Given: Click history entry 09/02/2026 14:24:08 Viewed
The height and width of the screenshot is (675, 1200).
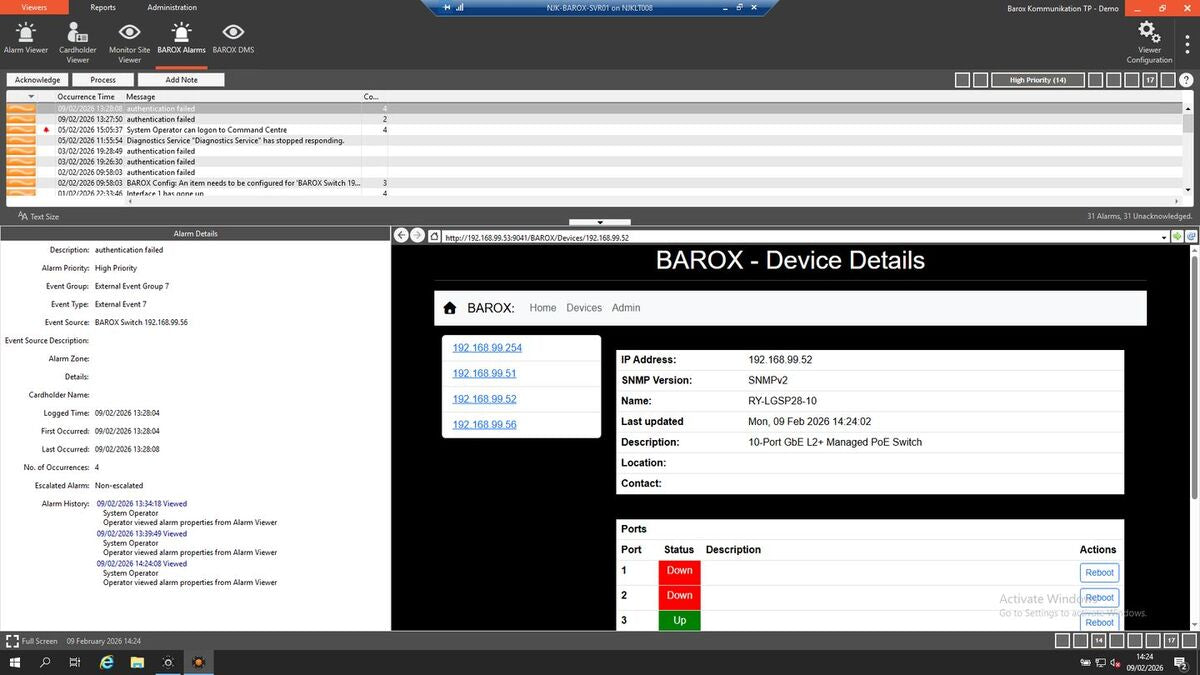Looking at the screenshot, I should 142,564.
